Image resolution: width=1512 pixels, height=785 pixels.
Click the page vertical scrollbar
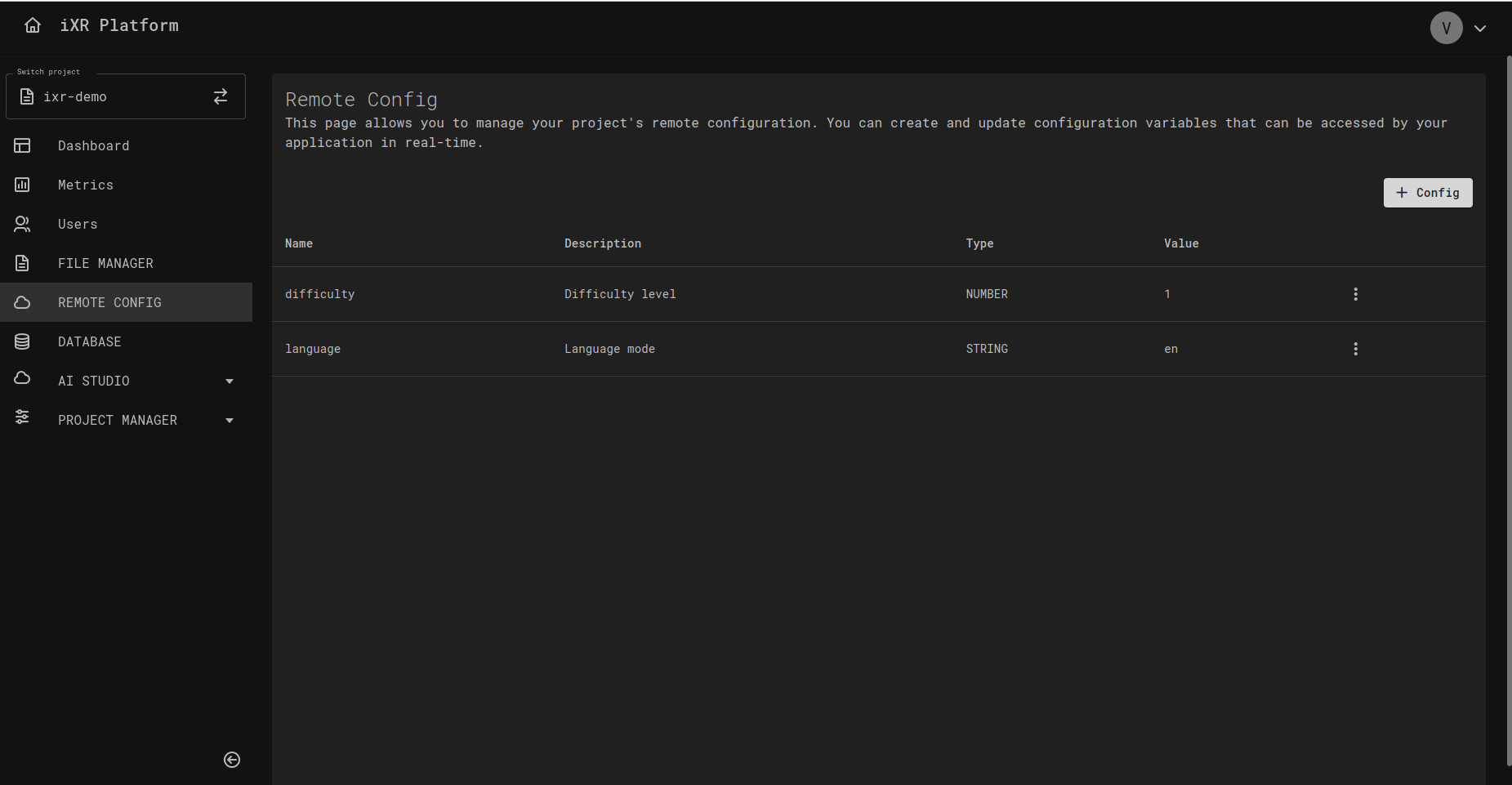1508,408
